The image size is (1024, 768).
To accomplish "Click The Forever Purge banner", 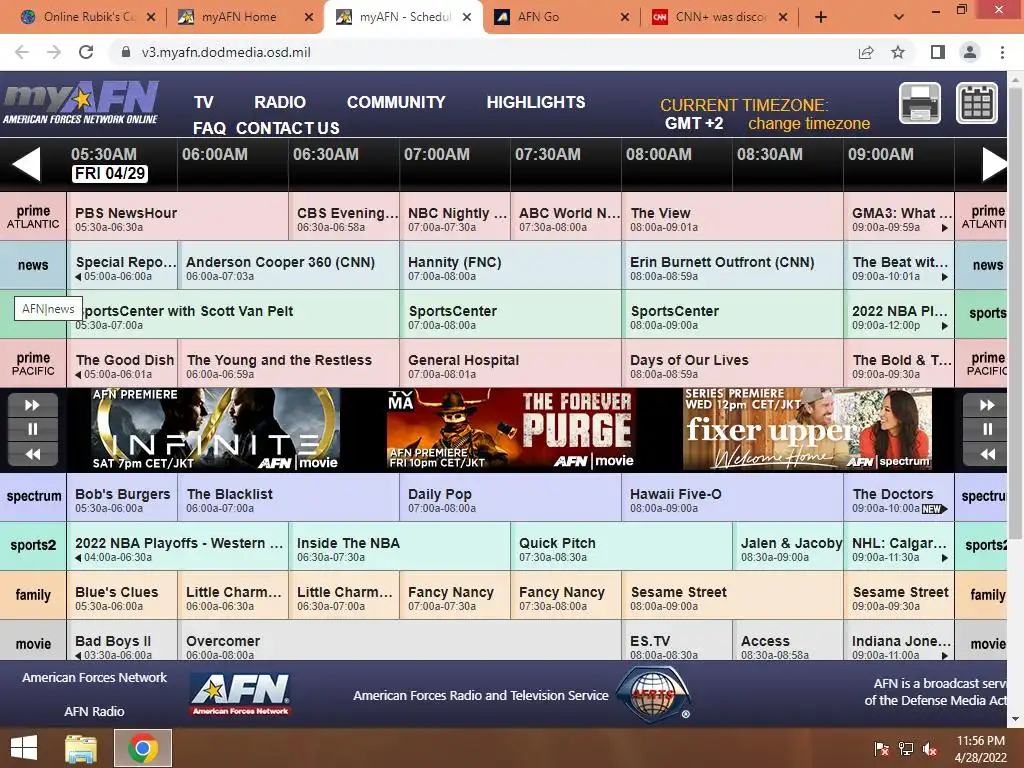I will (x=511, y=430).
